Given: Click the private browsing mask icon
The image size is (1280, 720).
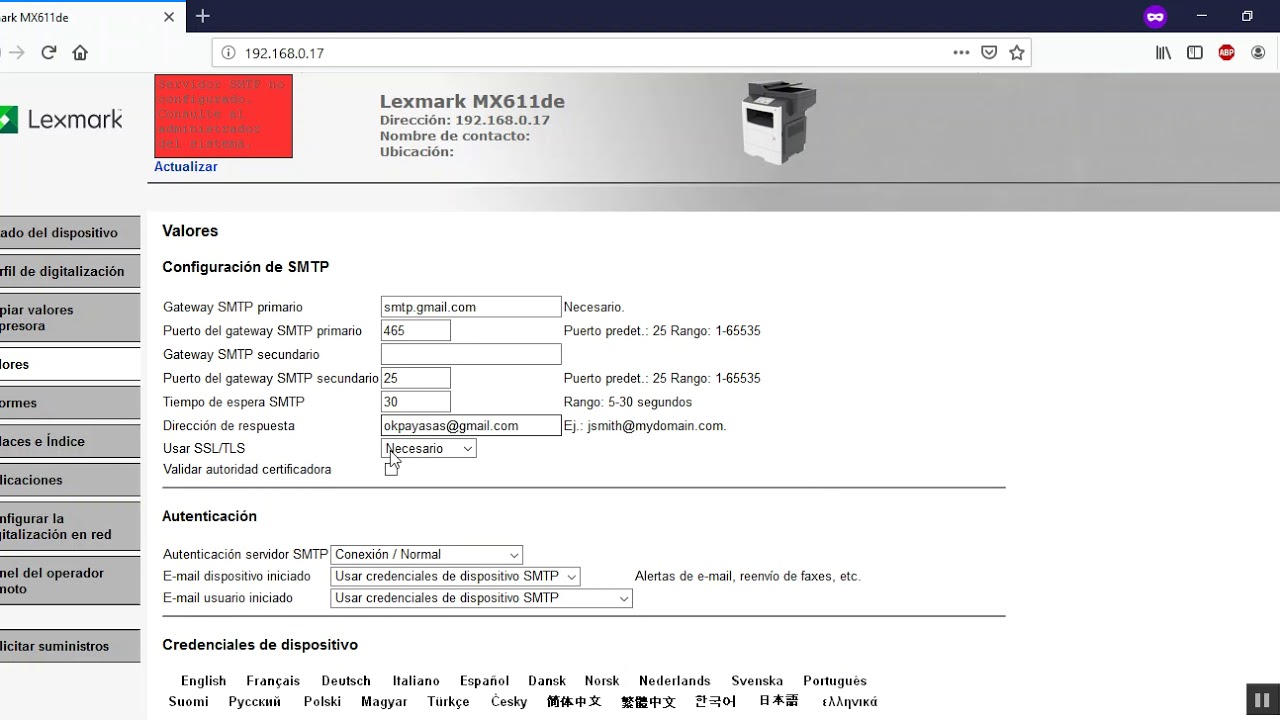Looking at the screenshot, I should click(1156, 16).
